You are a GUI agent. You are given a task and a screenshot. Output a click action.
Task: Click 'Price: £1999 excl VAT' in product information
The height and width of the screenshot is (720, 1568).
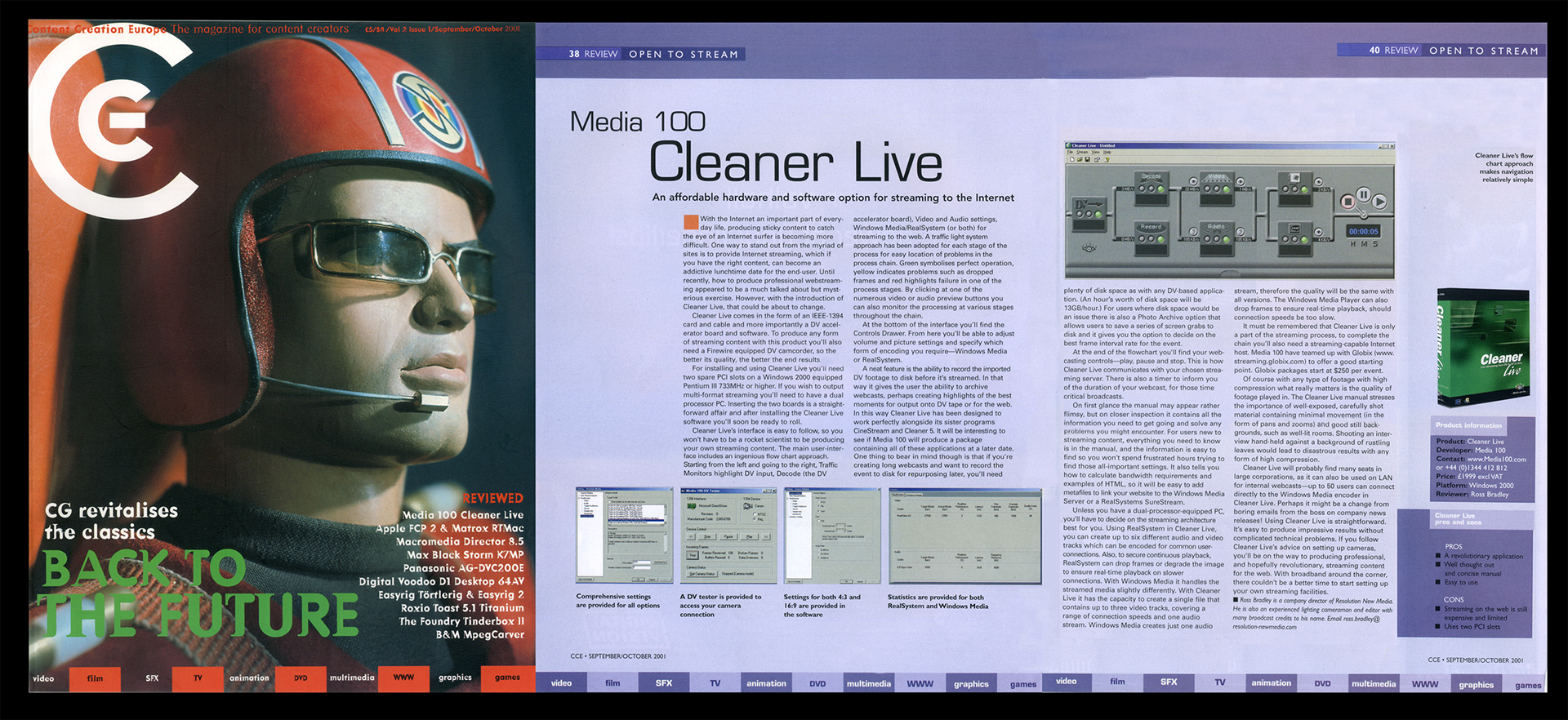click(x=1469, y=477)
